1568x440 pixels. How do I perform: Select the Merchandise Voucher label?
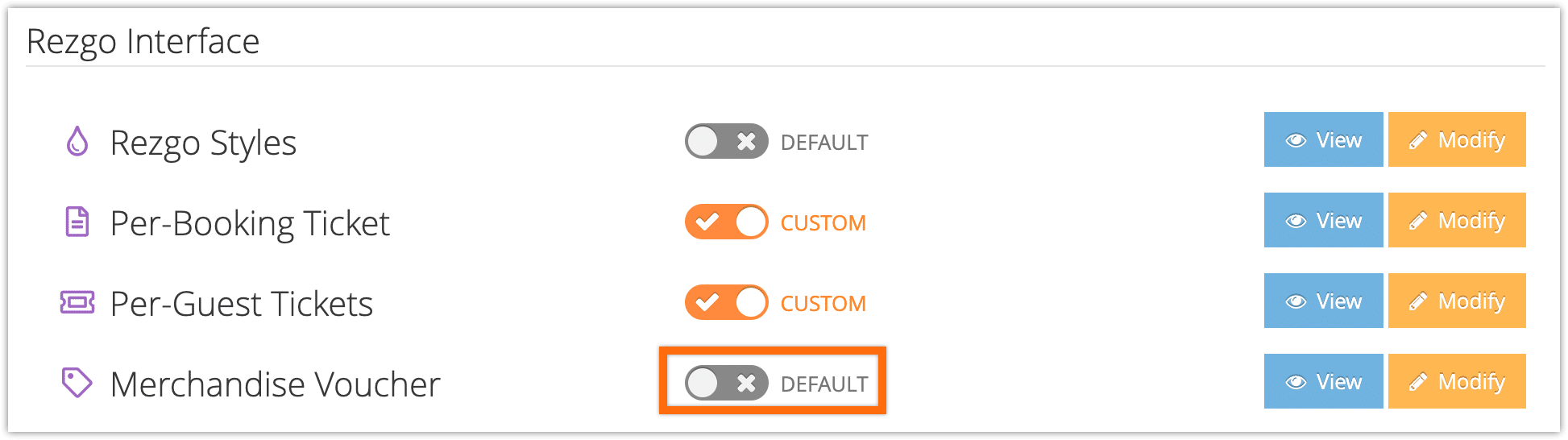coord(276,384)
